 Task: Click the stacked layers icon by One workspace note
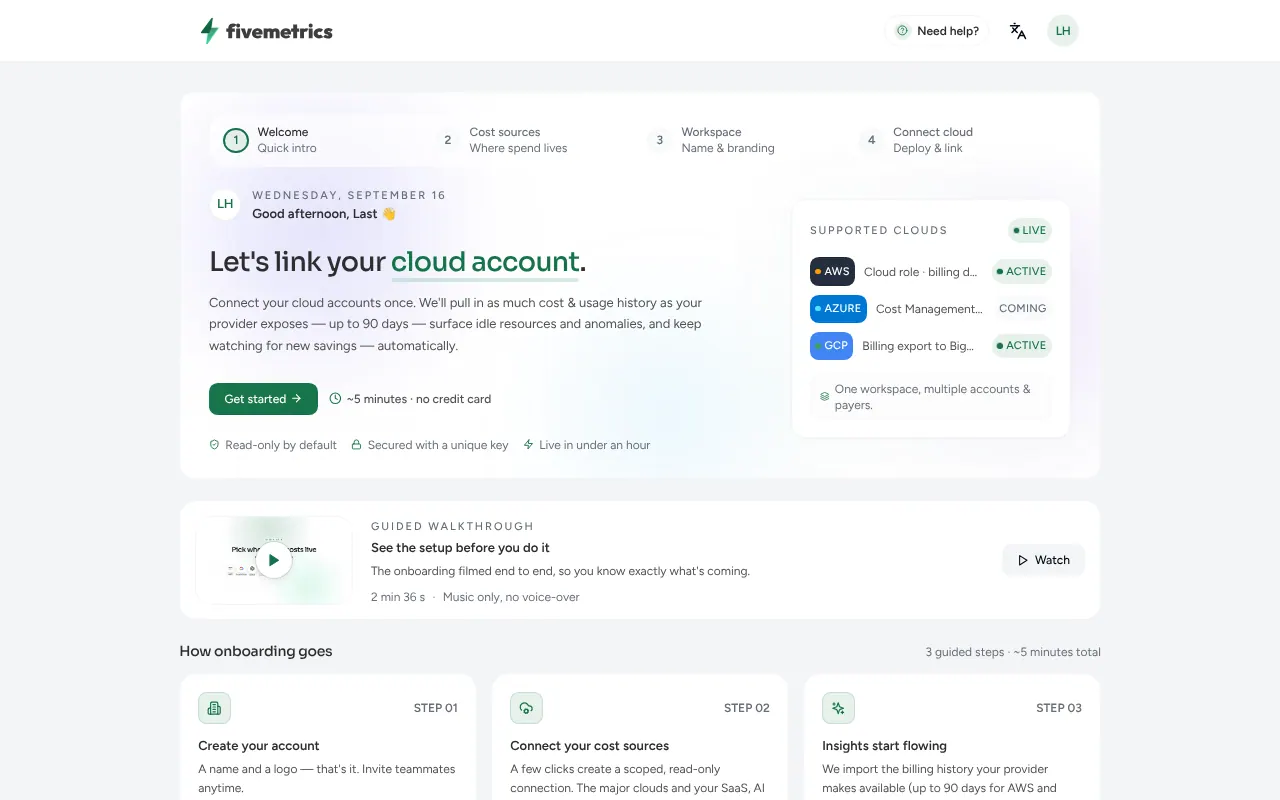pyautogui.click(x=825, y=397)
